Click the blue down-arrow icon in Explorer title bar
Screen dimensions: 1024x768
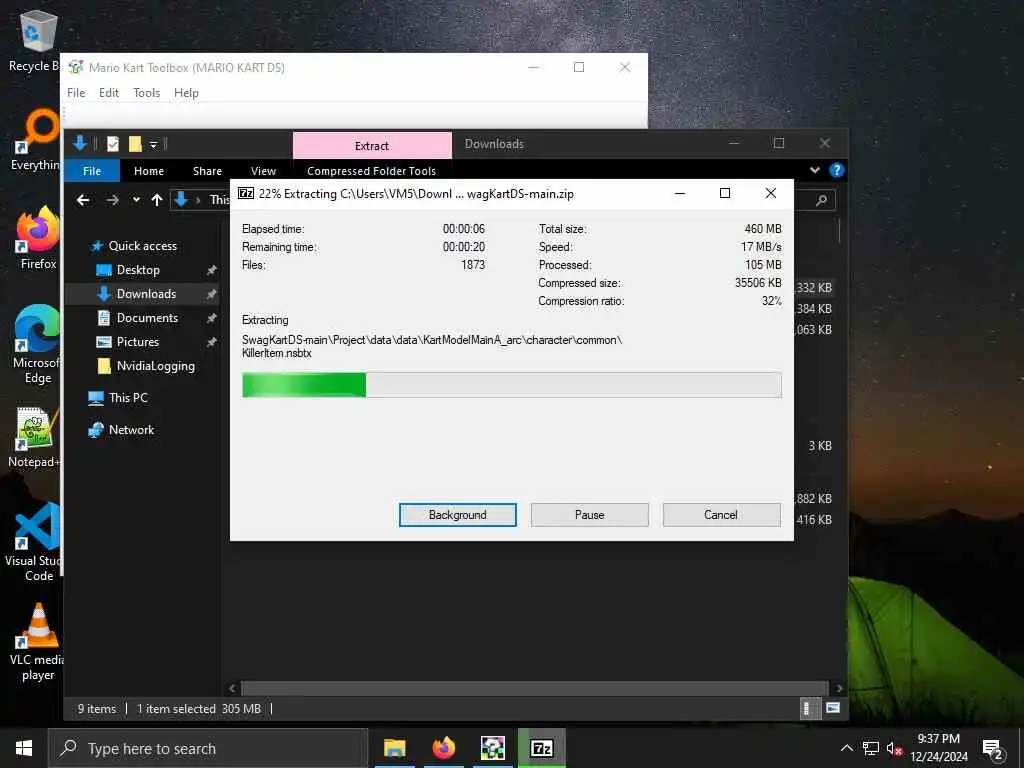pos(80,143)
